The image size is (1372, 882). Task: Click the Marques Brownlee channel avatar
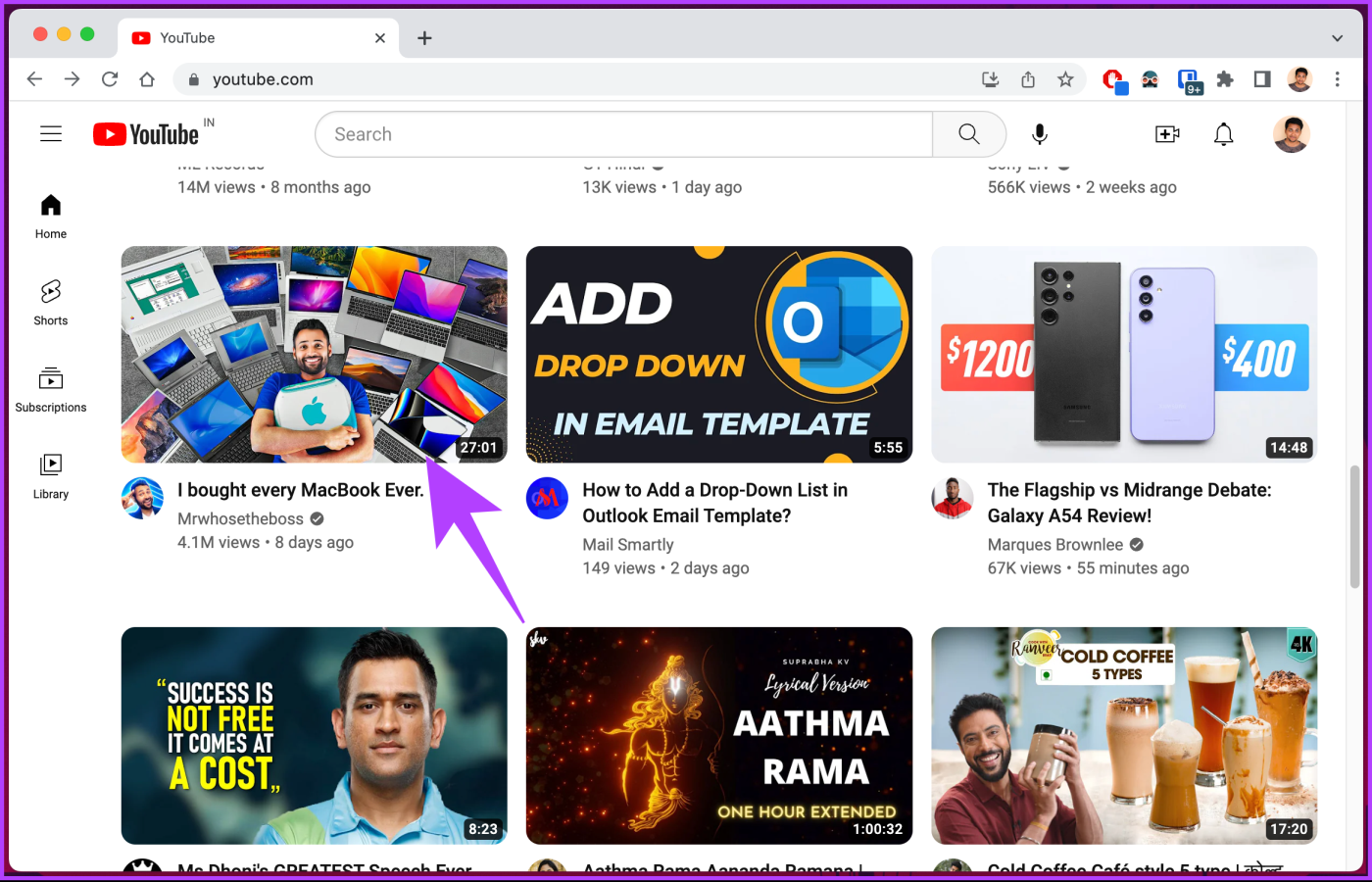pos(952,498)
